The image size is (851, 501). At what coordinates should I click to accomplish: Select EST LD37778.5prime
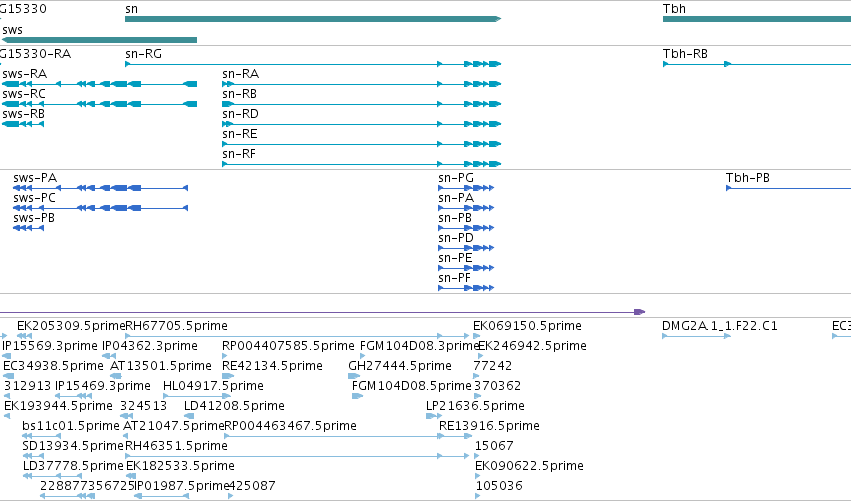coord(73,466)
